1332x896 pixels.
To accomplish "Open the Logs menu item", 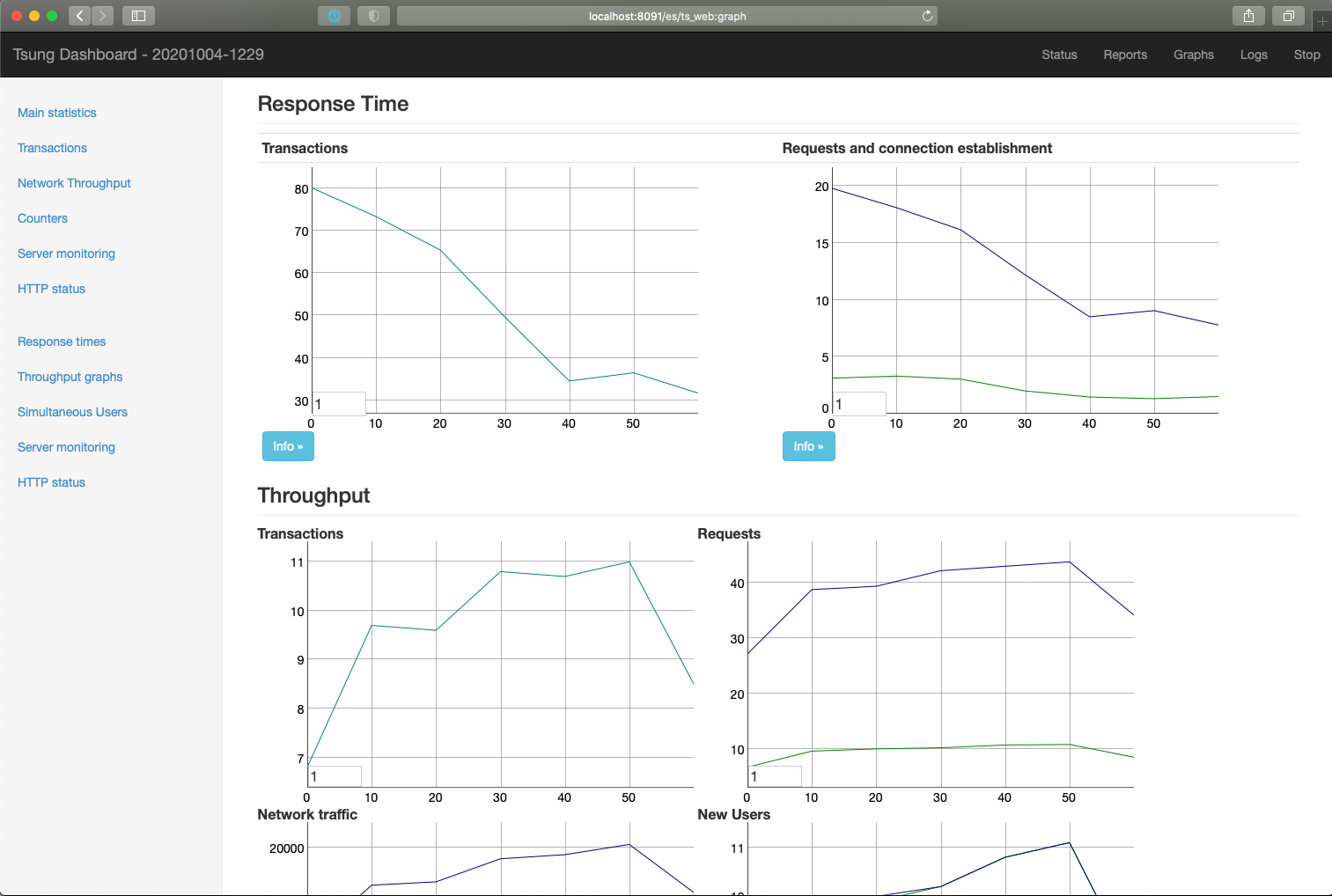I will pos(1254,55).
